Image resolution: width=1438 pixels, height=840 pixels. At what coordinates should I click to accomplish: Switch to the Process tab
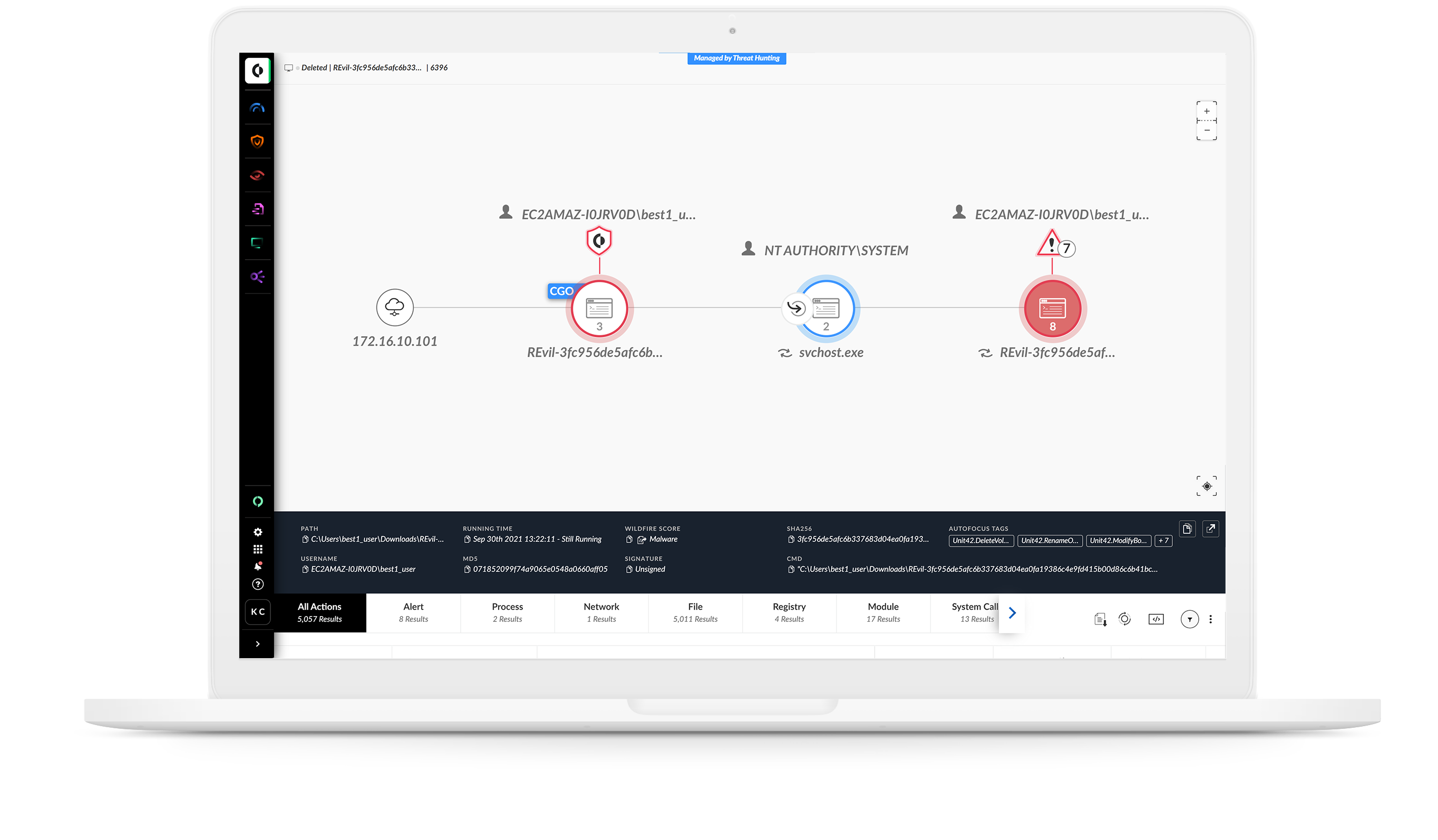(507, 612)
